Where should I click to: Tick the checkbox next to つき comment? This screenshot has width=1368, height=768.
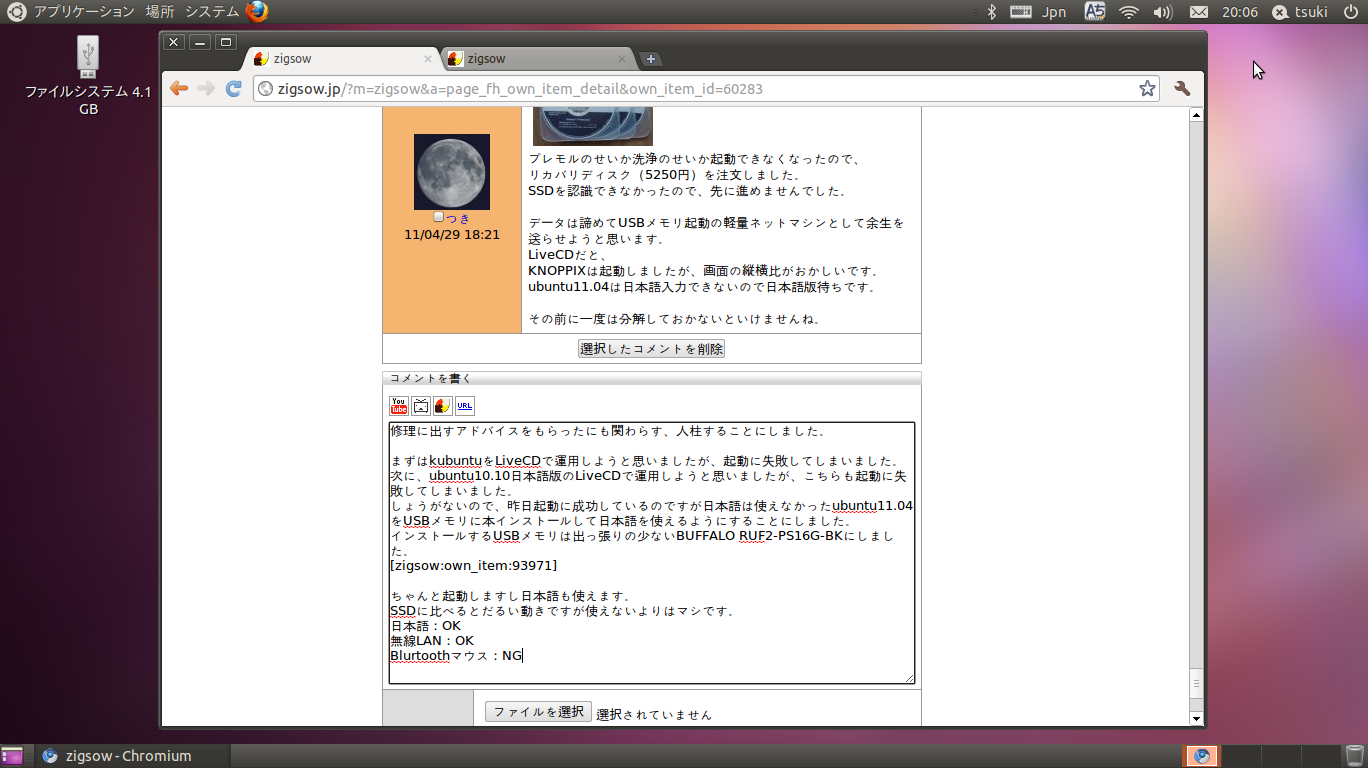tap(438, 217)
